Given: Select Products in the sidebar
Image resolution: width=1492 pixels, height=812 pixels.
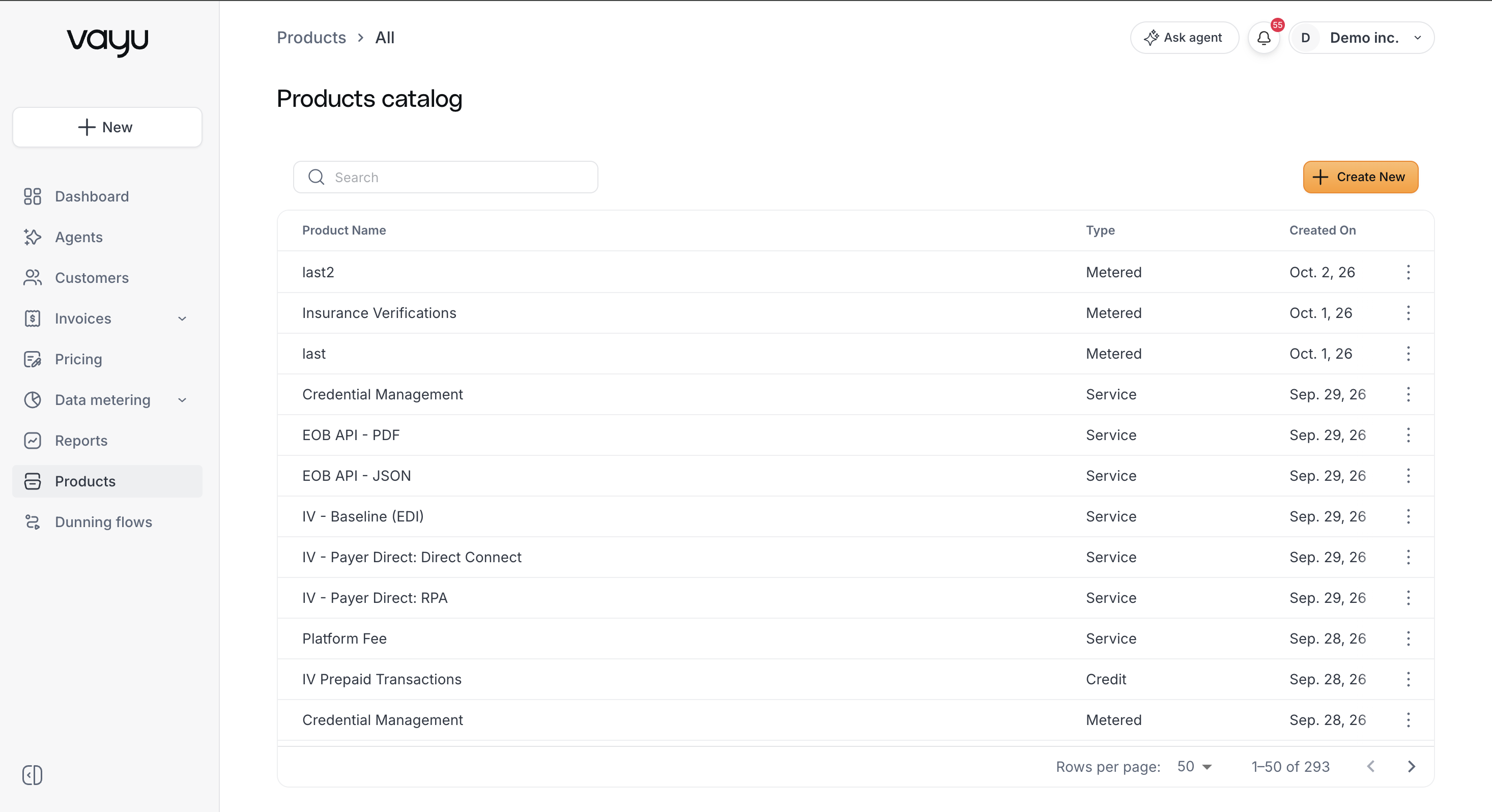Looking at the screenshot, I should coord(107,481).
